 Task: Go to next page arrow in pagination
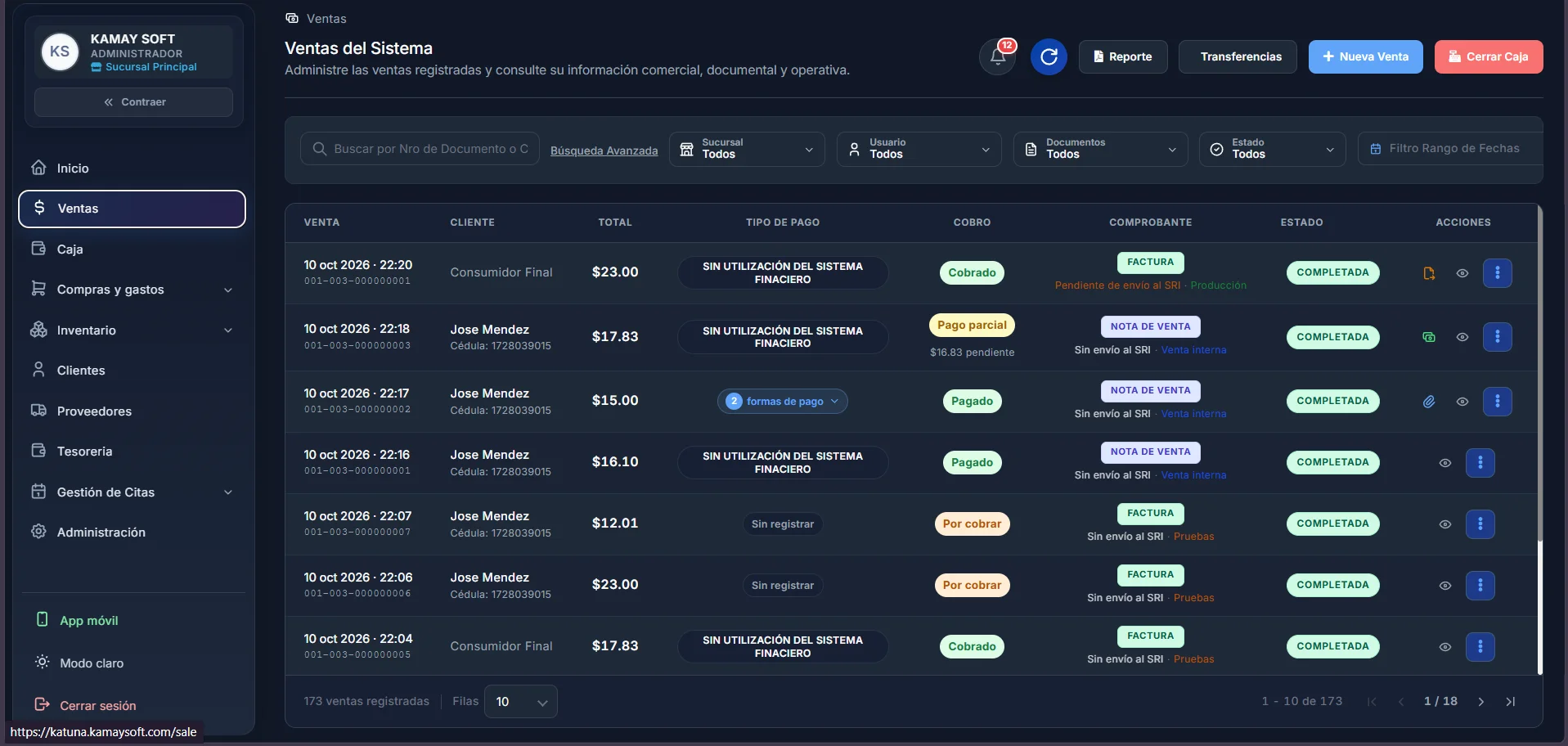tap(1480, 702)
